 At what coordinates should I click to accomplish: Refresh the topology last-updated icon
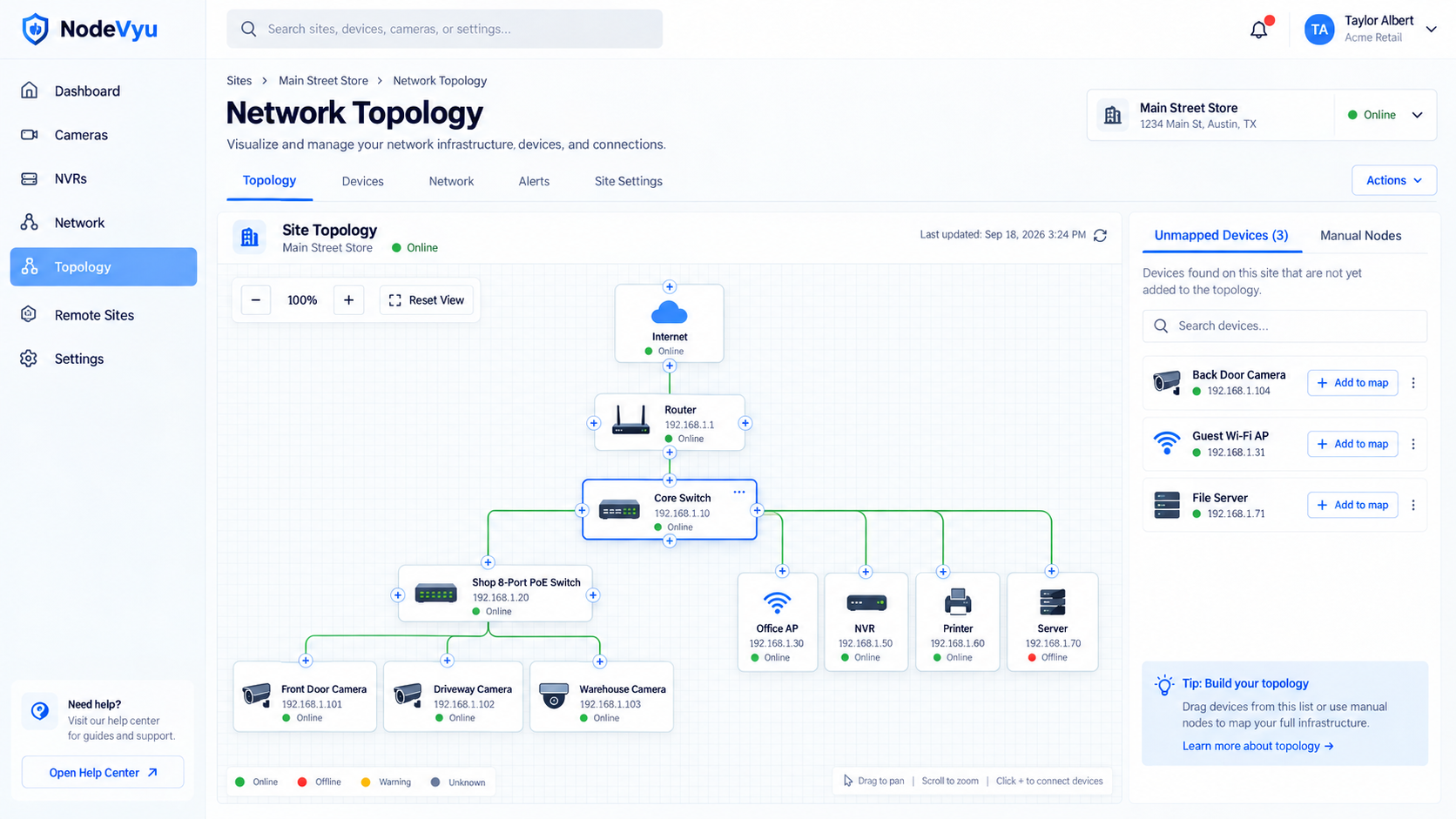click(x=1100, y=236)
